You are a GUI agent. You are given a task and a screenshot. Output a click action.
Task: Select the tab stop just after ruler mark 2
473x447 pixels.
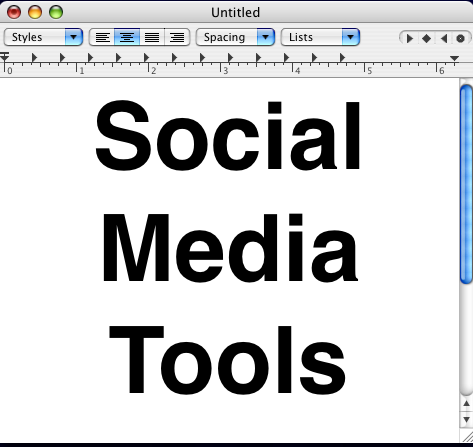tap(174, 58)
